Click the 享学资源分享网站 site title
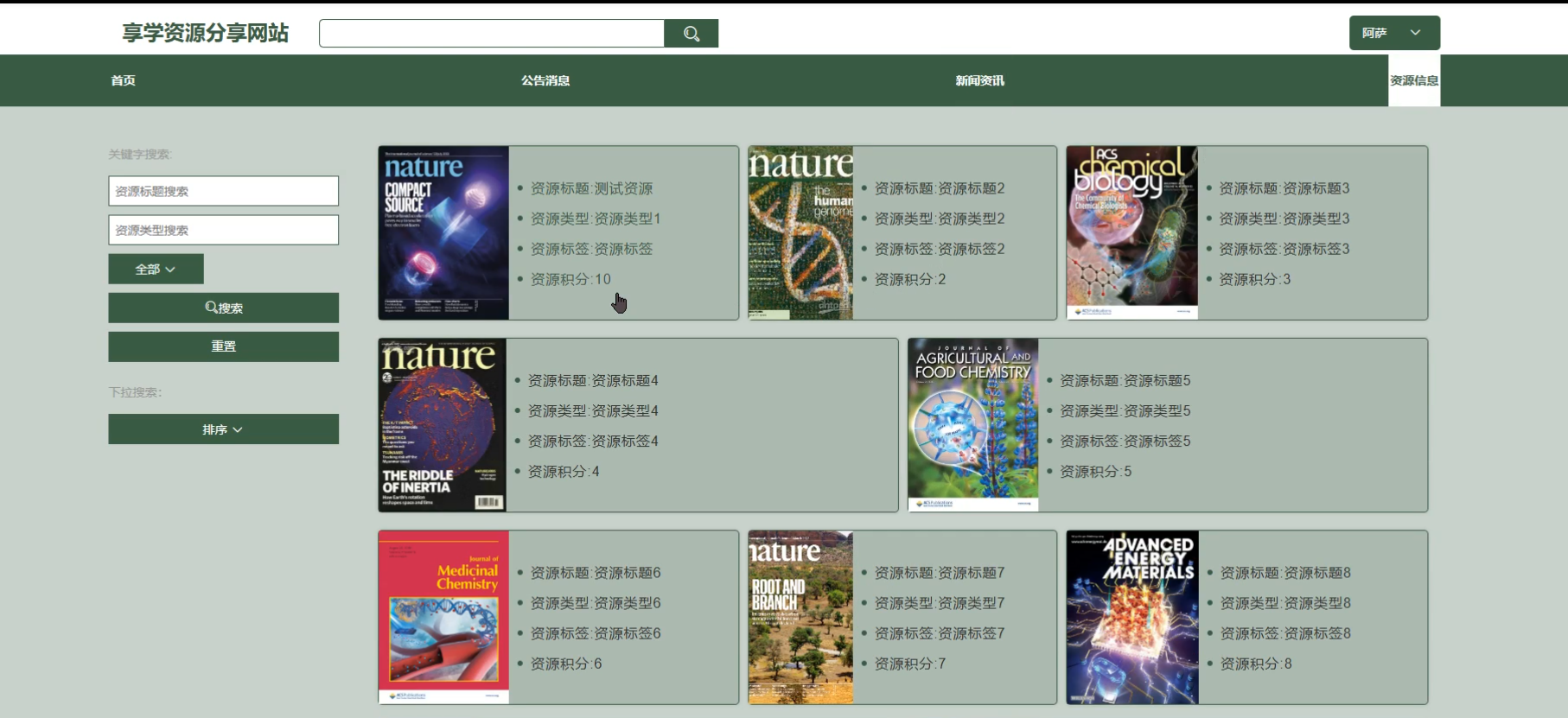1568x718 pixels. coord(206,33)
